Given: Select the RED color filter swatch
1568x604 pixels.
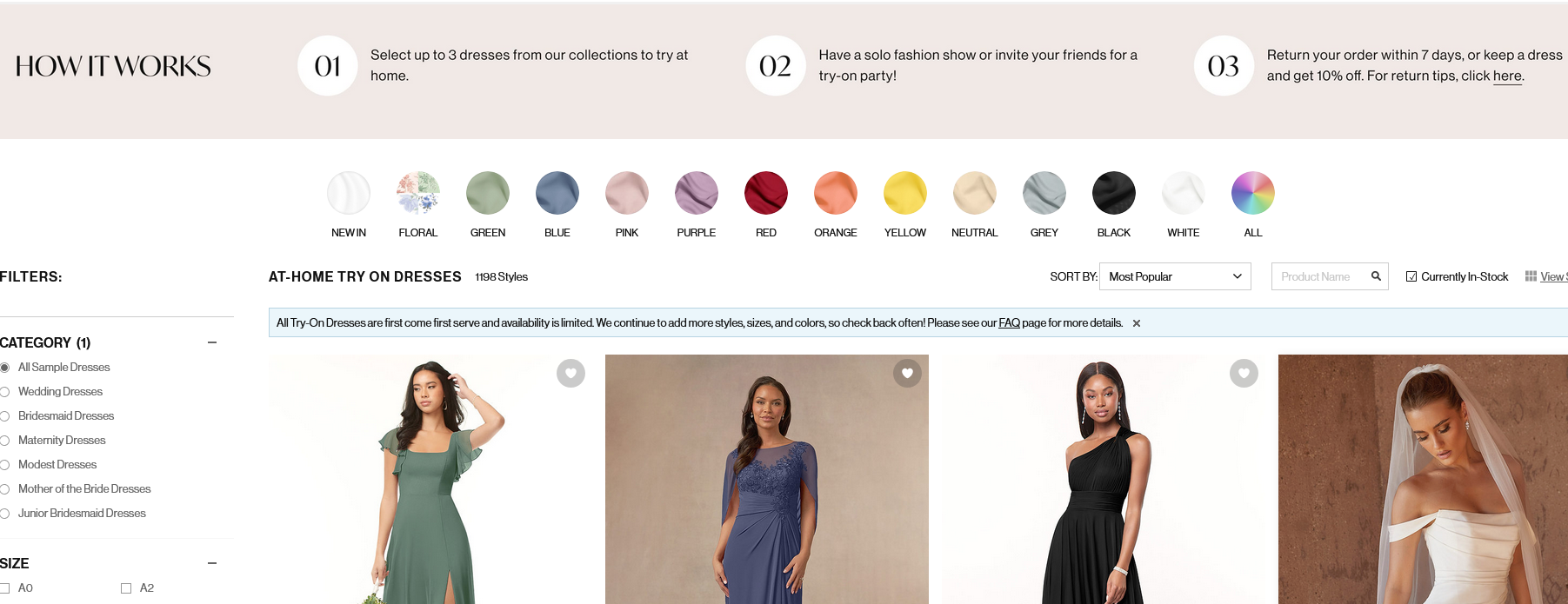Looking at the screenshot, I should click(x=765, y=192).
